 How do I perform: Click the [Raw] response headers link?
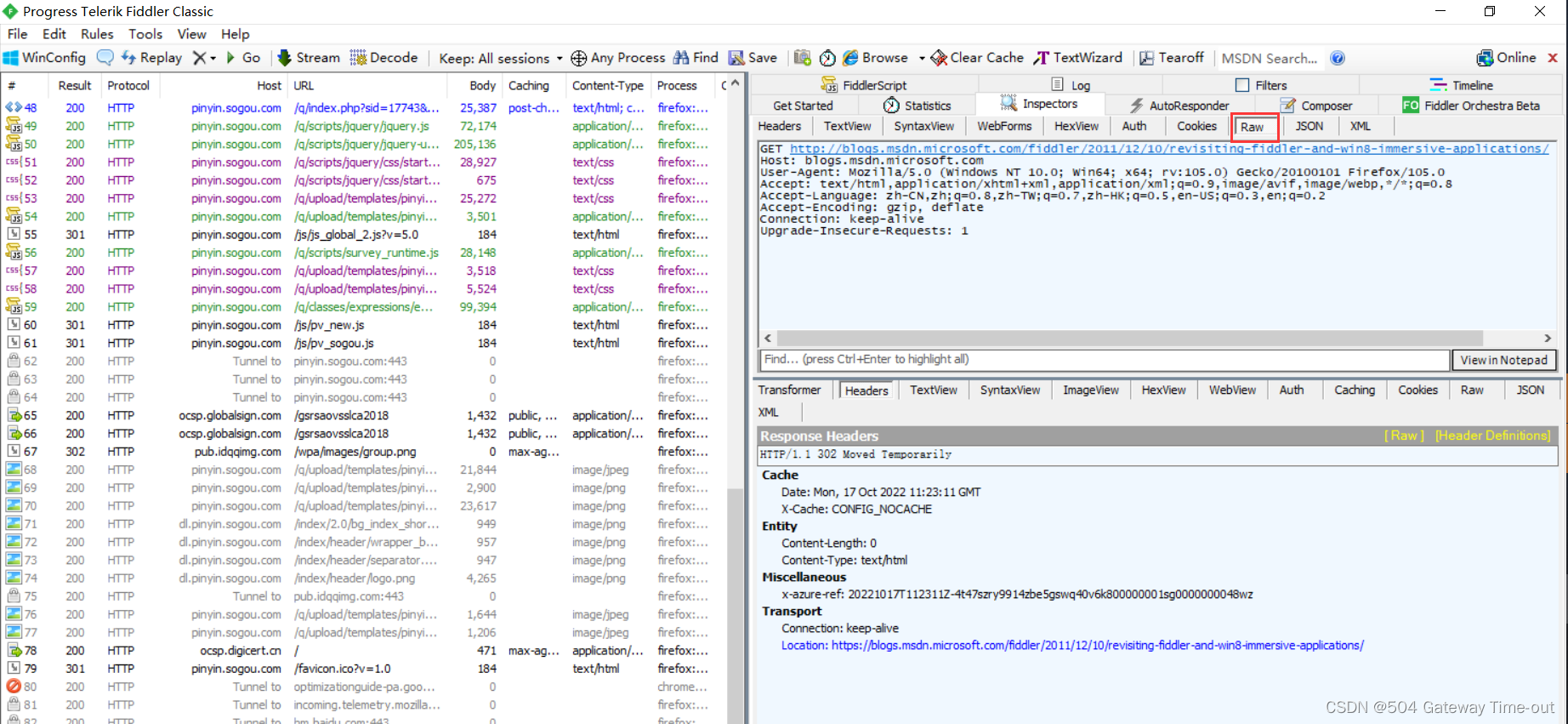point(1404,436)
